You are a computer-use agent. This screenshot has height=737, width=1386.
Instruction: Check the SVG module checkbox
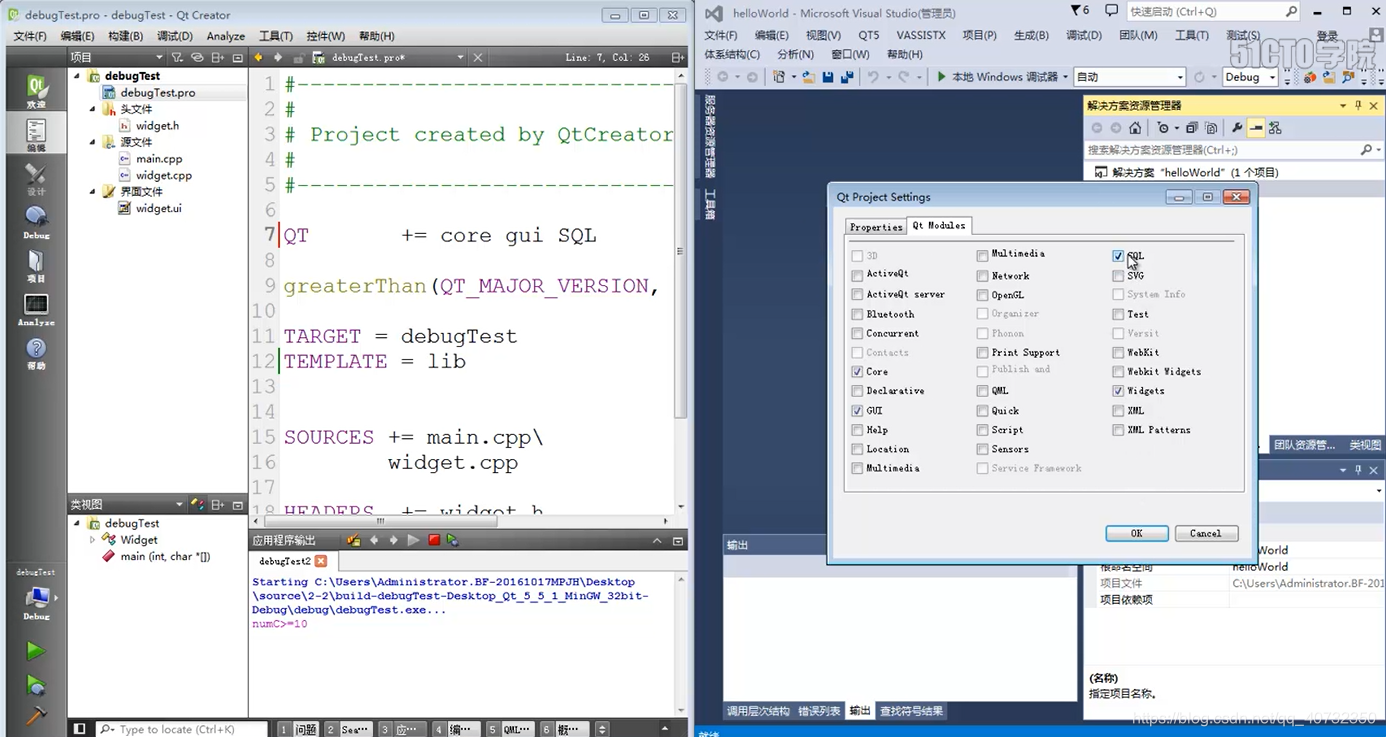click(x=1118, y=276)
